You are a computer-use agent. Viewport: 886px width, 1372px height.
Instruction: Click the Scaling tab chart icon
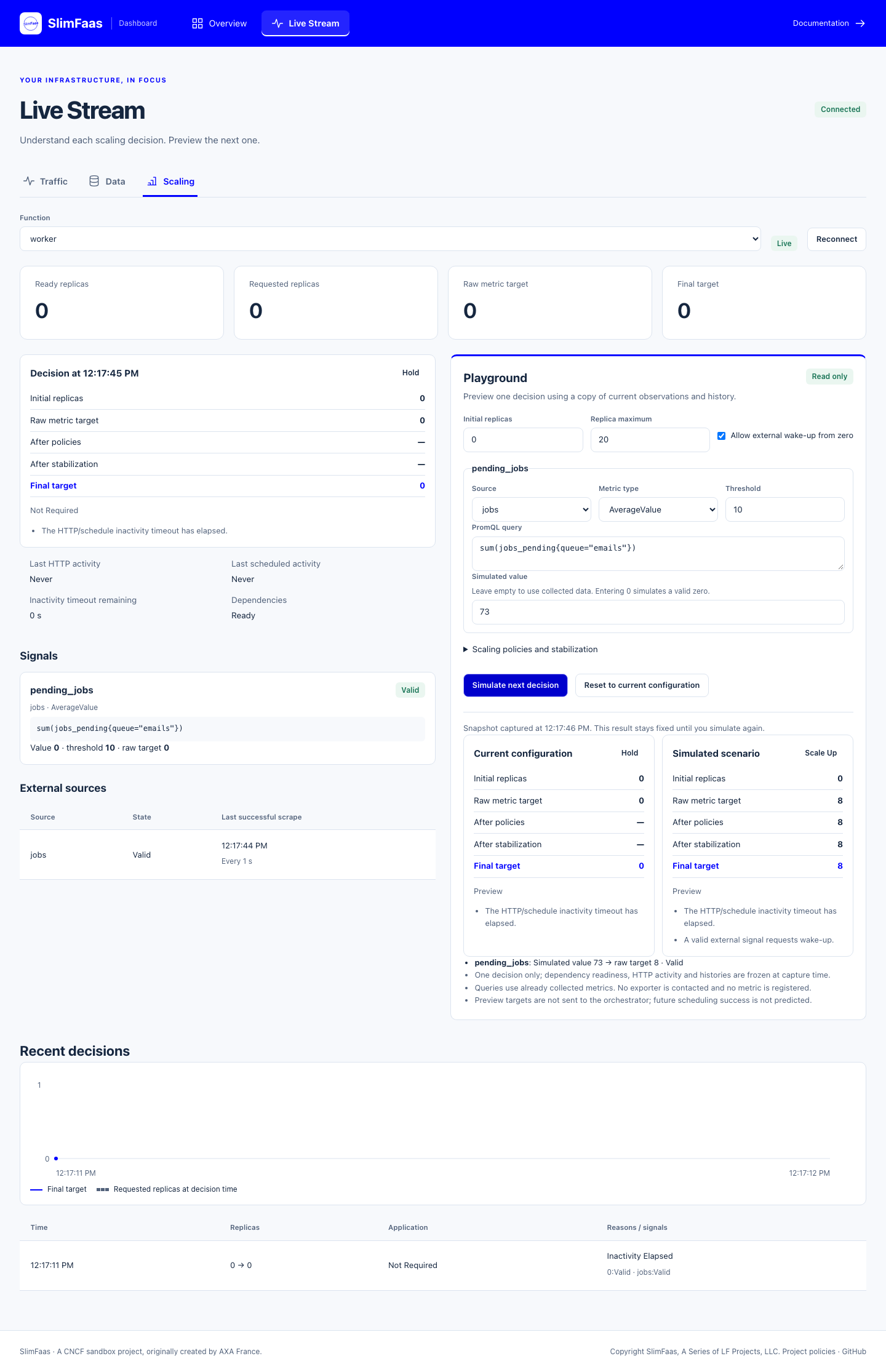152,181
